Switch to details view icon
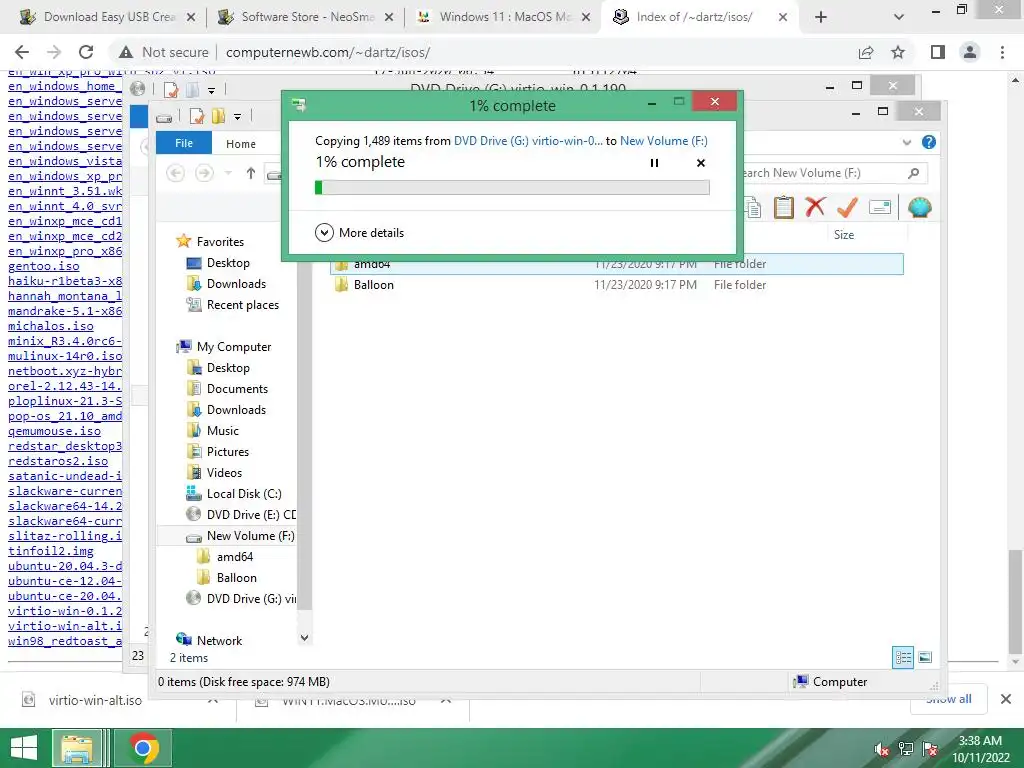 click(903, 657)
